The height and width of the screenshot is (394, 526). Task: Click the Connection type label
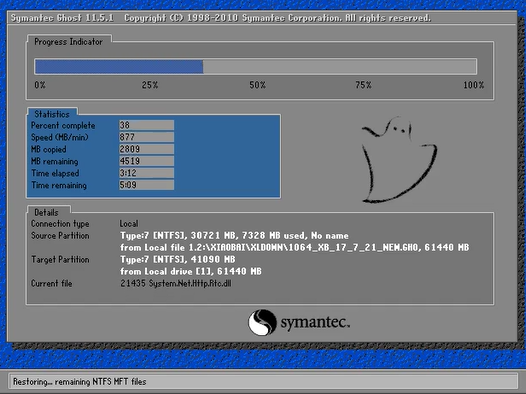click(x=60, y=224)
